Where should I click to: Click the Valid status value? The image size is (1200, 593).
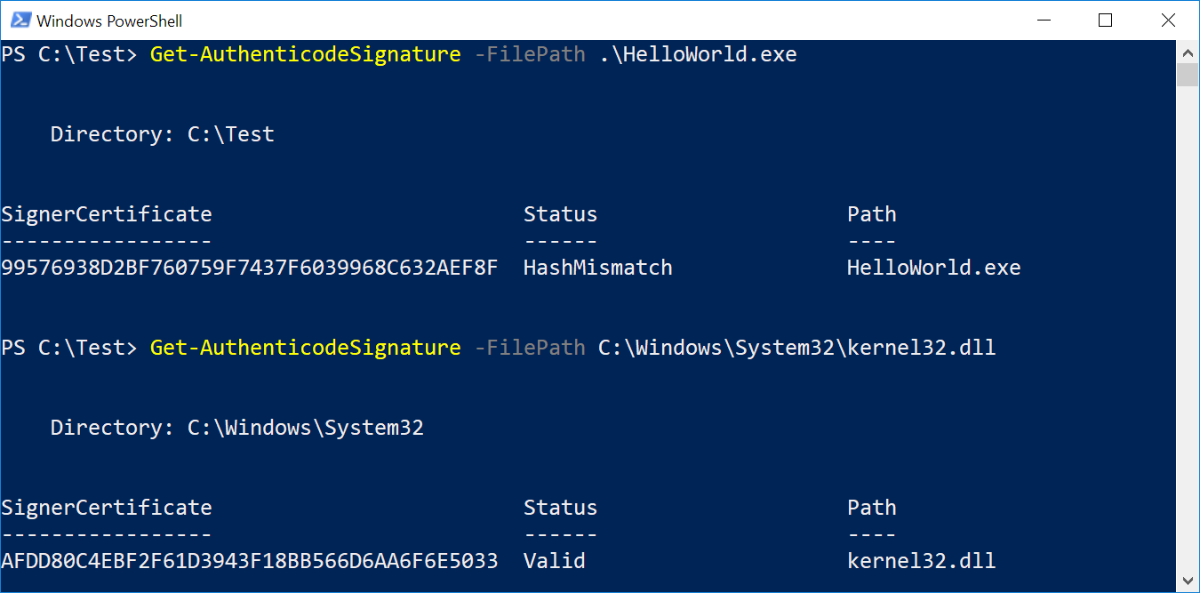point(554,561)
